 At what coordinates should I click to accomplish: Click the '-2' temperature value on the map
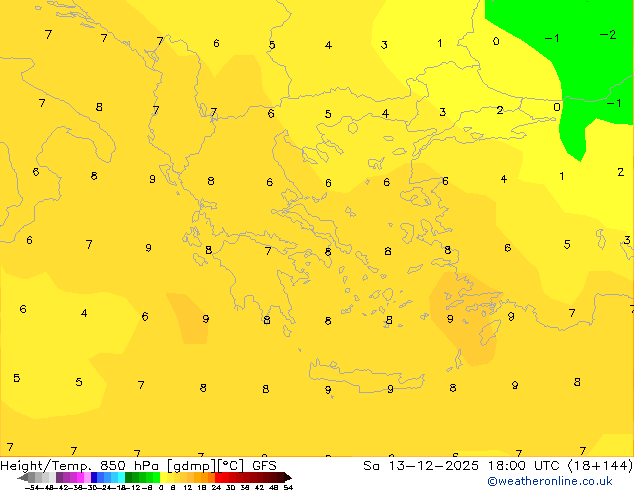608,35
